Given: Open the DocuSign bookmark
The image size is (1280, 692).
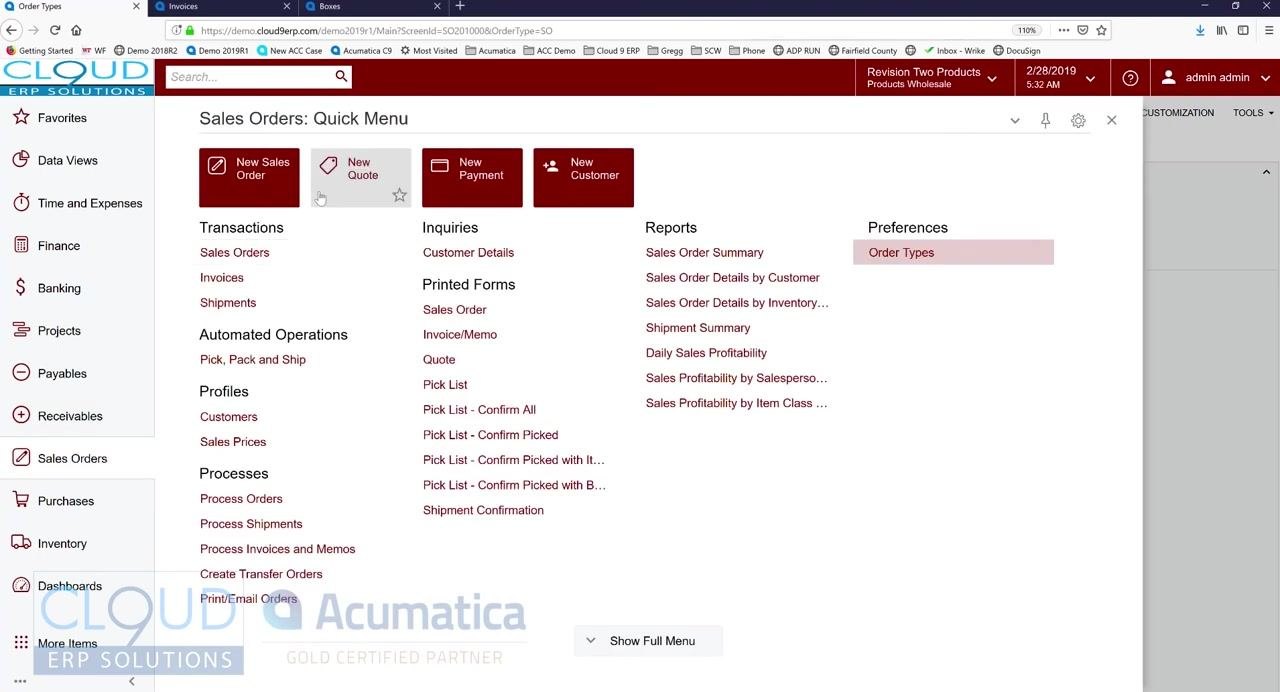Looking at the screenshot, I should (1016, 51).
